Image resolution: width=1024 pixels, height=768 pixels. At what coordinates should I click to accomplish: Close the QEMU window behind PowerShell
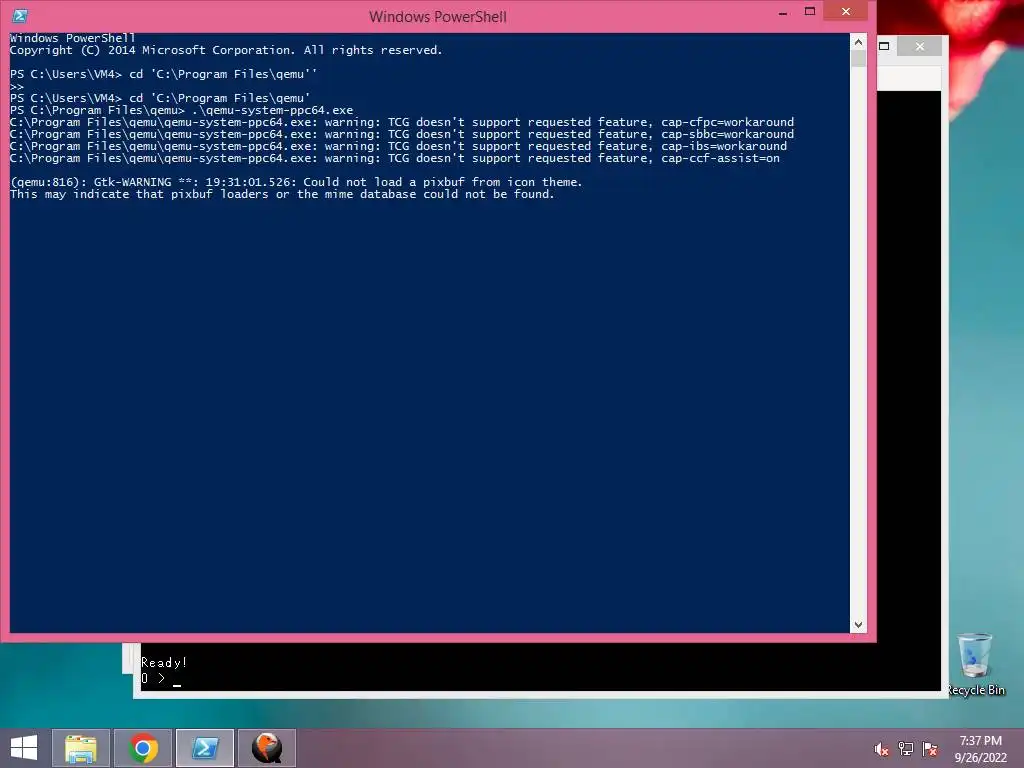(x=920, y=46)
